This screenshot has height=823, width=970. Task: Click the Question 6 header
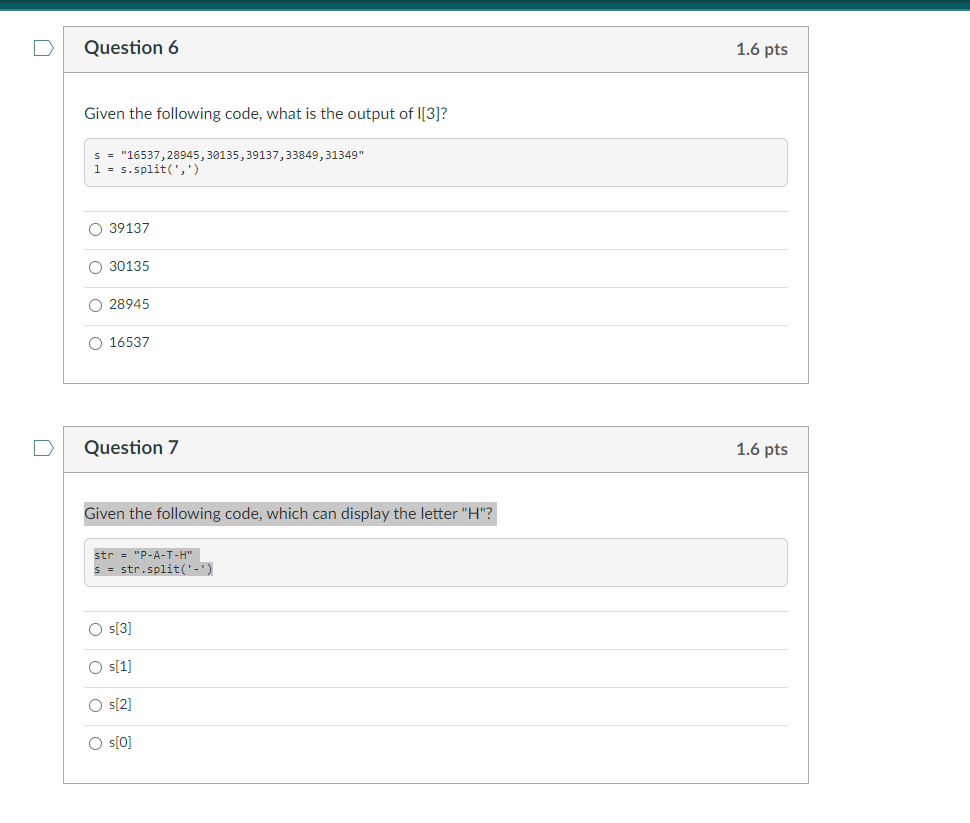click(131, 47)
